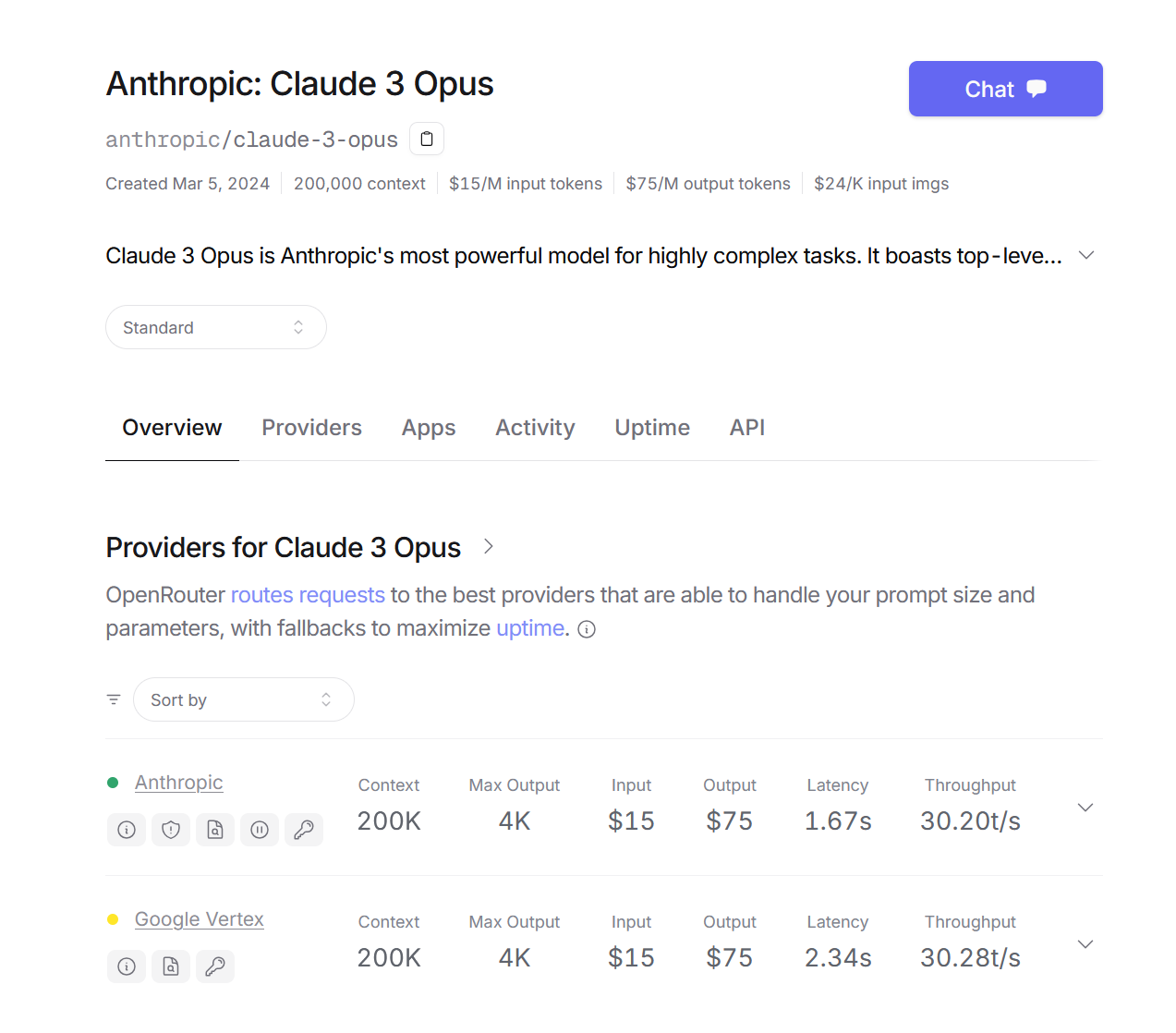Click the 30.20t/s throughput value for Anthropic

[x=970, y=820]
